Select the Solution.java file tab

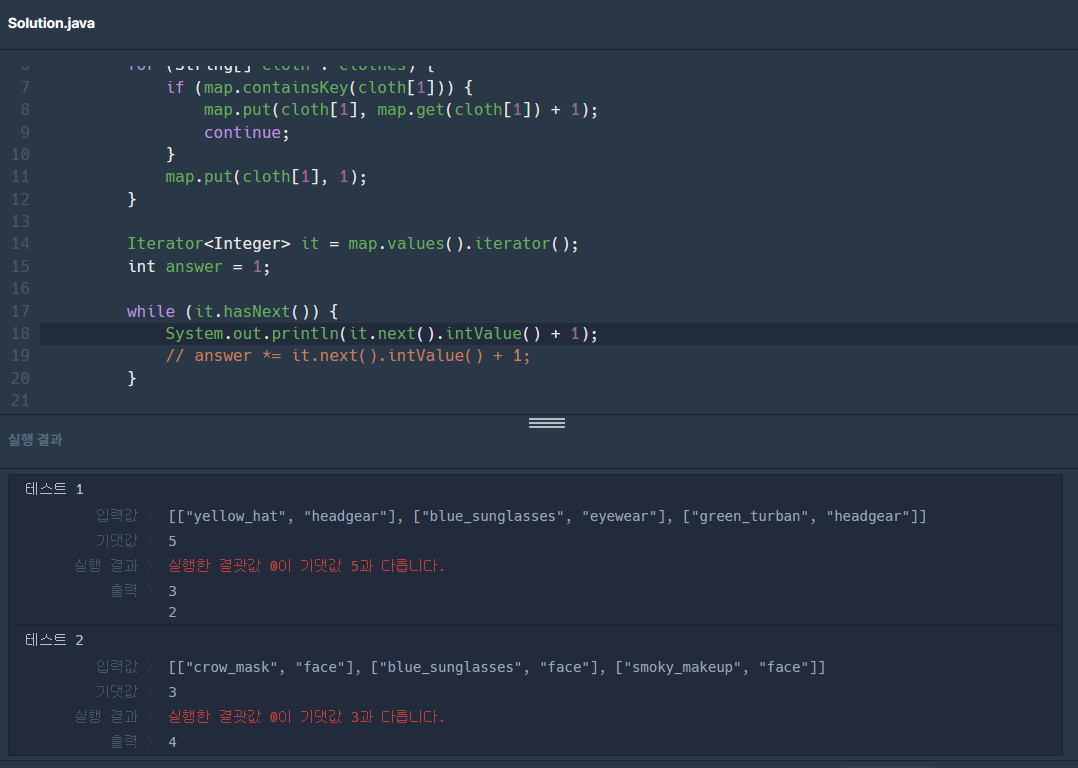pyautogui.click(x=51, y=23)
